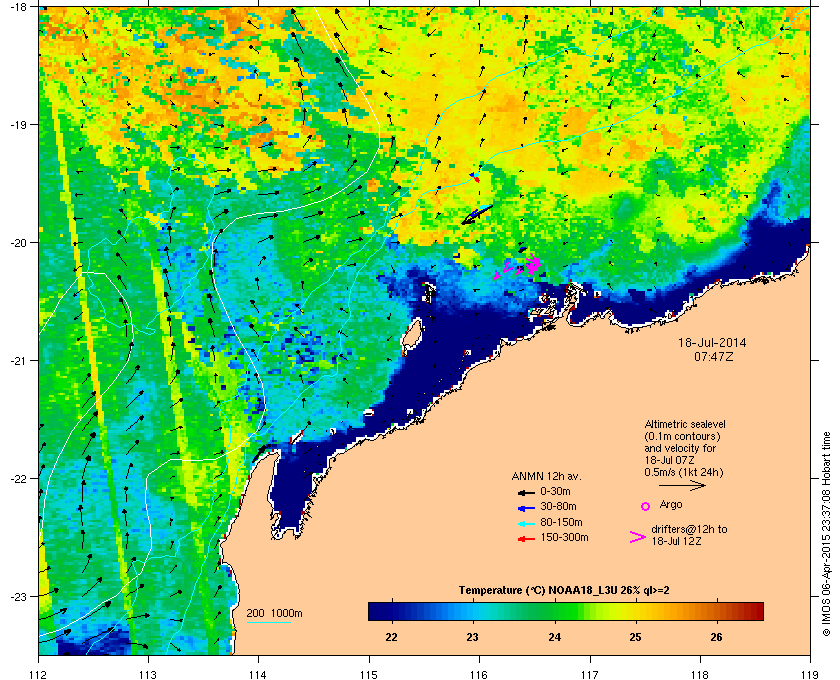840x680 pixels.
Task: Click the Argo legend label
Action: [671, 505]
